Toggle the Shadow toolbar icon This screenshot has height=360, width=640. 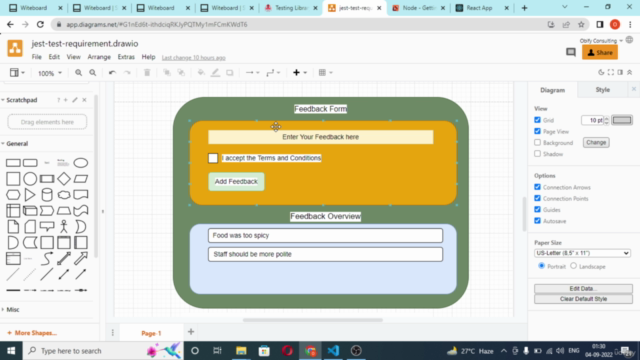pyautogui.click(x=230, y=73)
